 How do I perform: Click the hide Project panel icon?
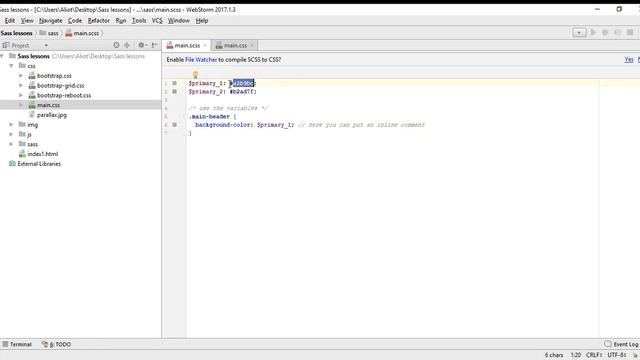155,45
